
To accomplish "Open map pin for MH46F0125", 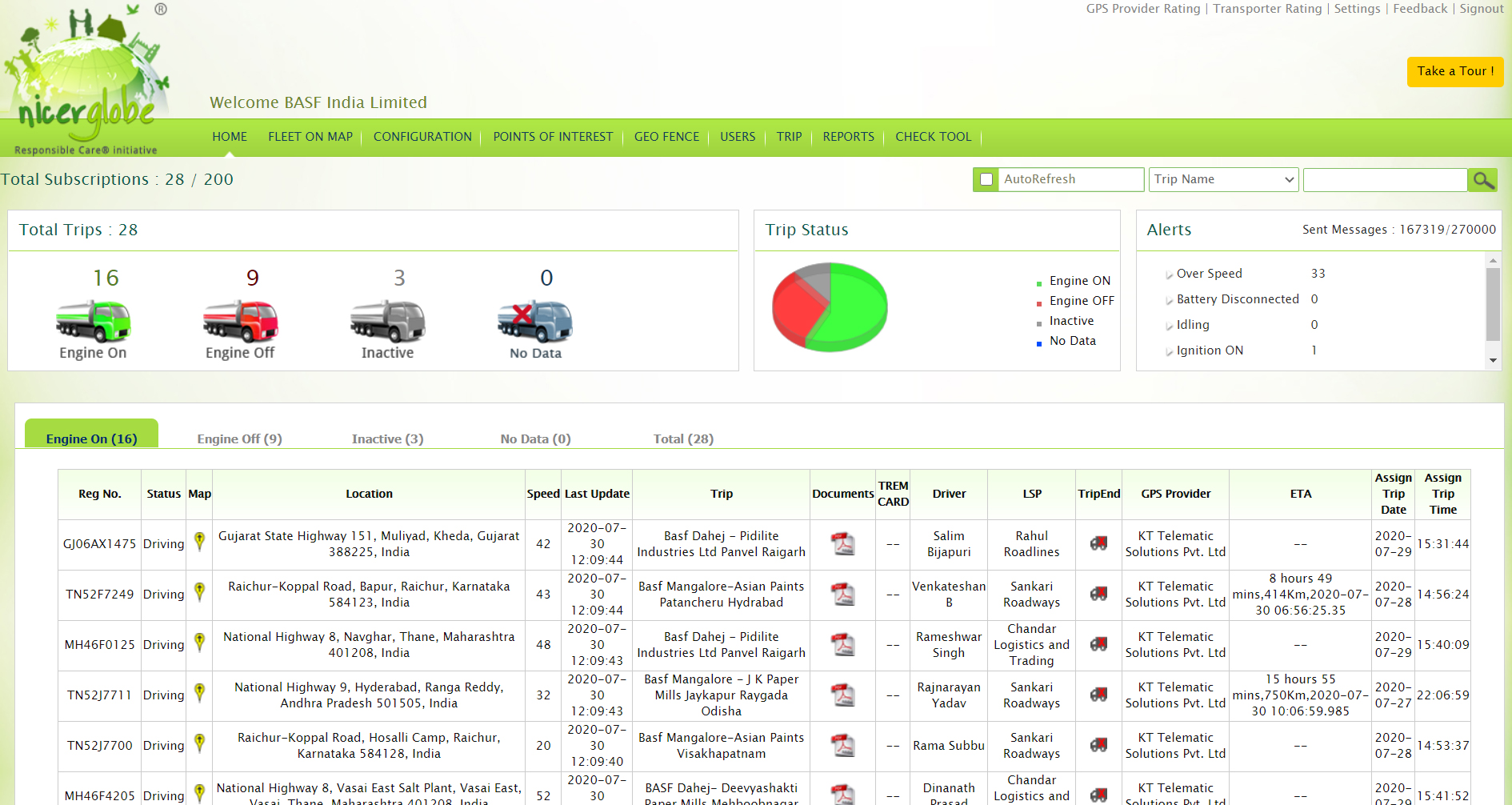I will pyautogui.click(x=200, y=643).
